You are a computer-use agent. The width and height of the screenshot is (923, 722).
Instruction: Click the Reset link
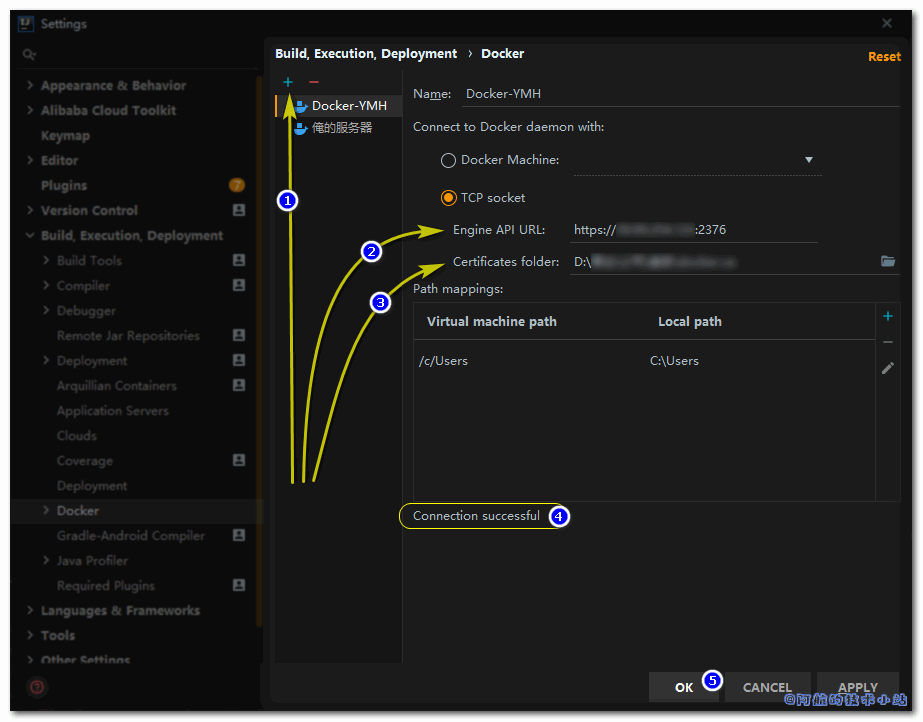point(884,56)
